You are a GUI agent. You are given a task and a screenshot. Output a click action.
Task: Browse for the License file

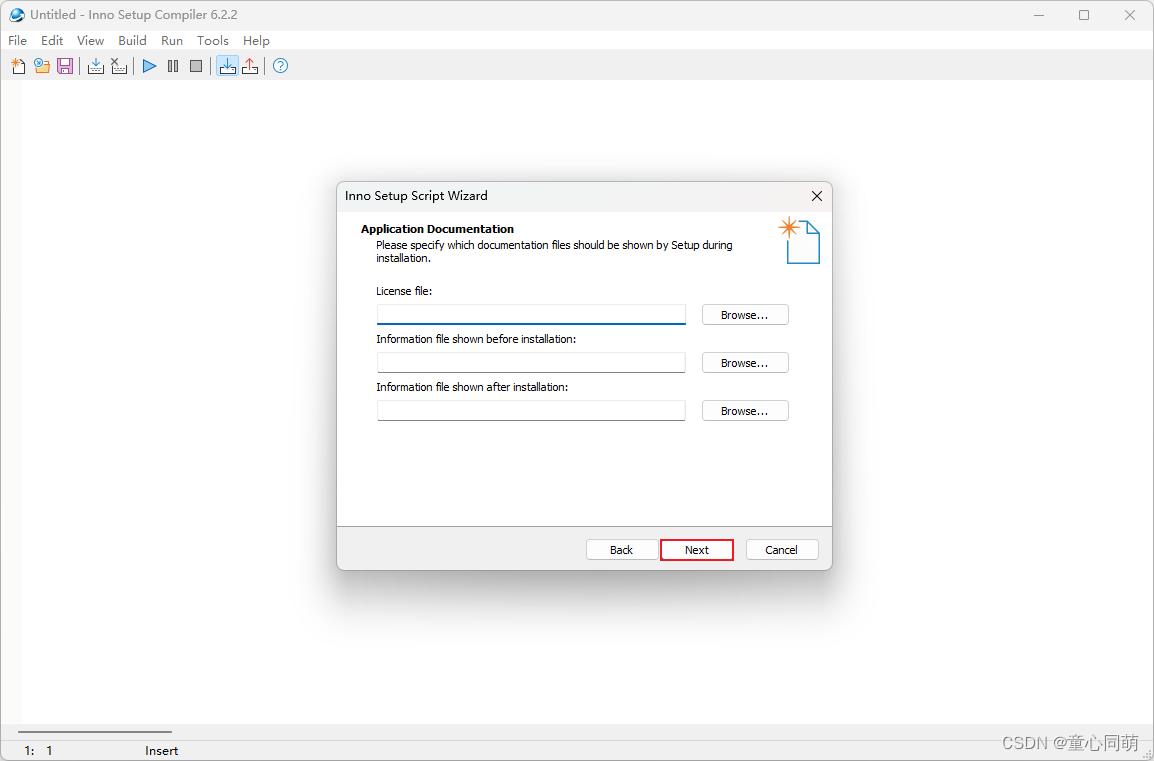pyautogui.click(x=745, y=315)
